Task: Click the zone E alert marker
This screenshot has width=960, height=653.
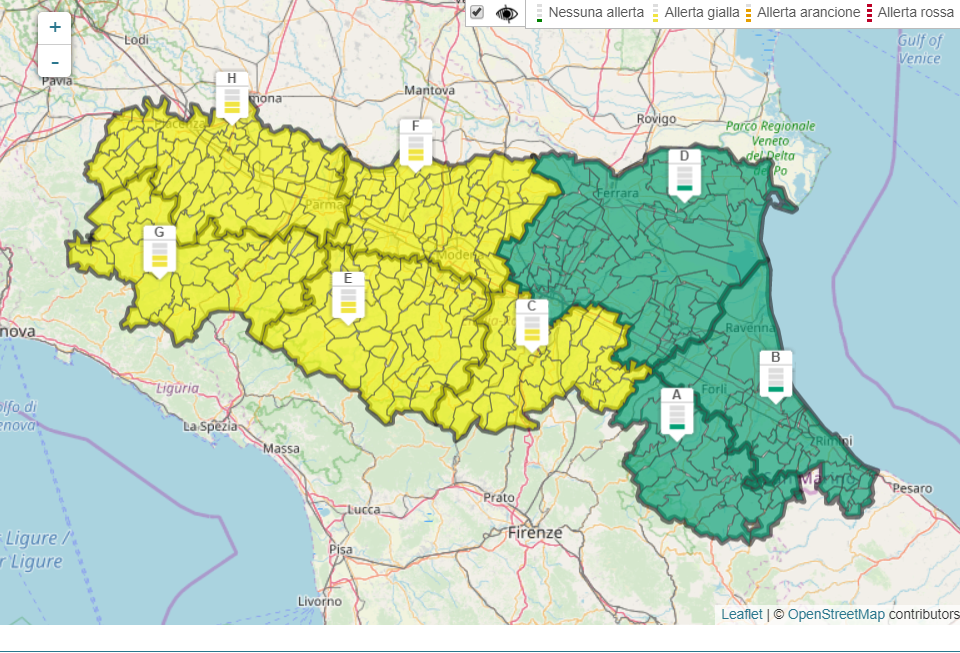Action: coord(347,297)
